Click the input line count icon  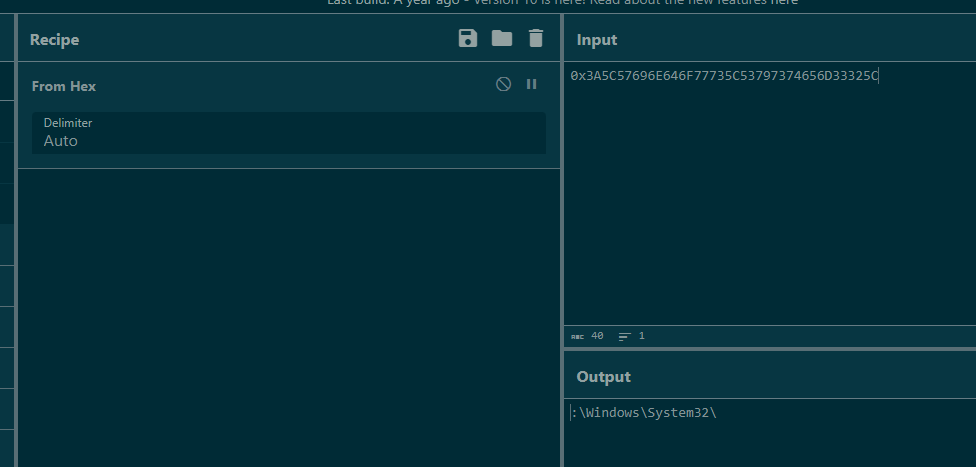624,337
